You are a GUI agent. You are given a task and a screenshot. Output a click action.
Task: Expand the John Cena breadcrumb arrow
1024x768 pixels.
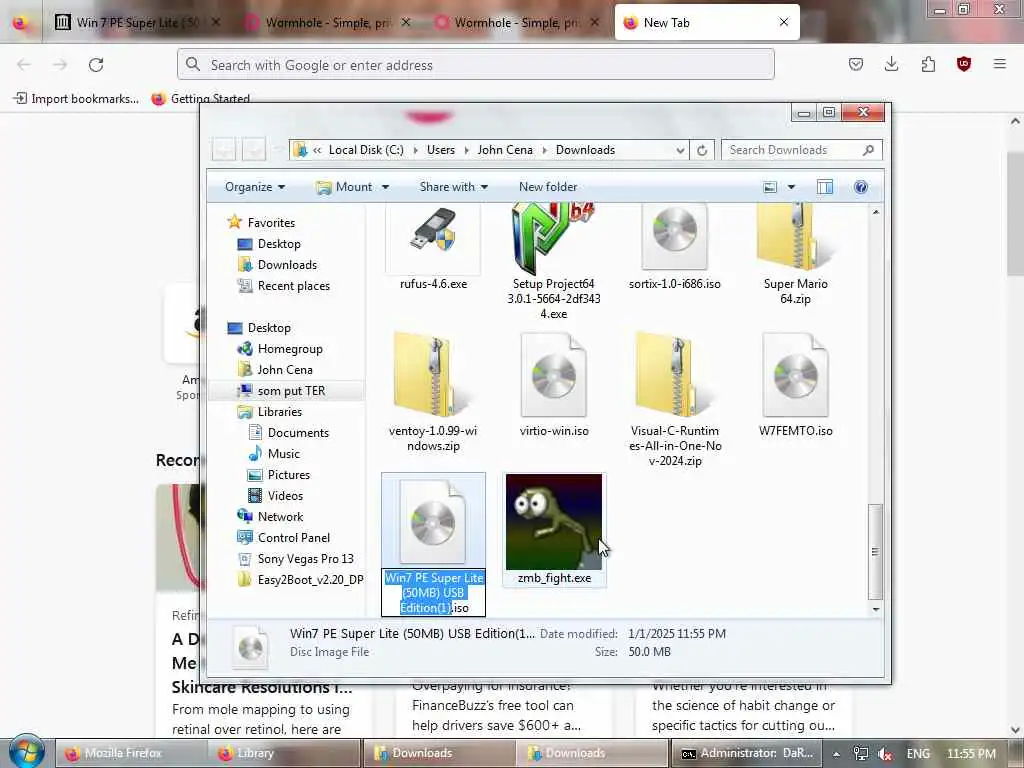544,150
